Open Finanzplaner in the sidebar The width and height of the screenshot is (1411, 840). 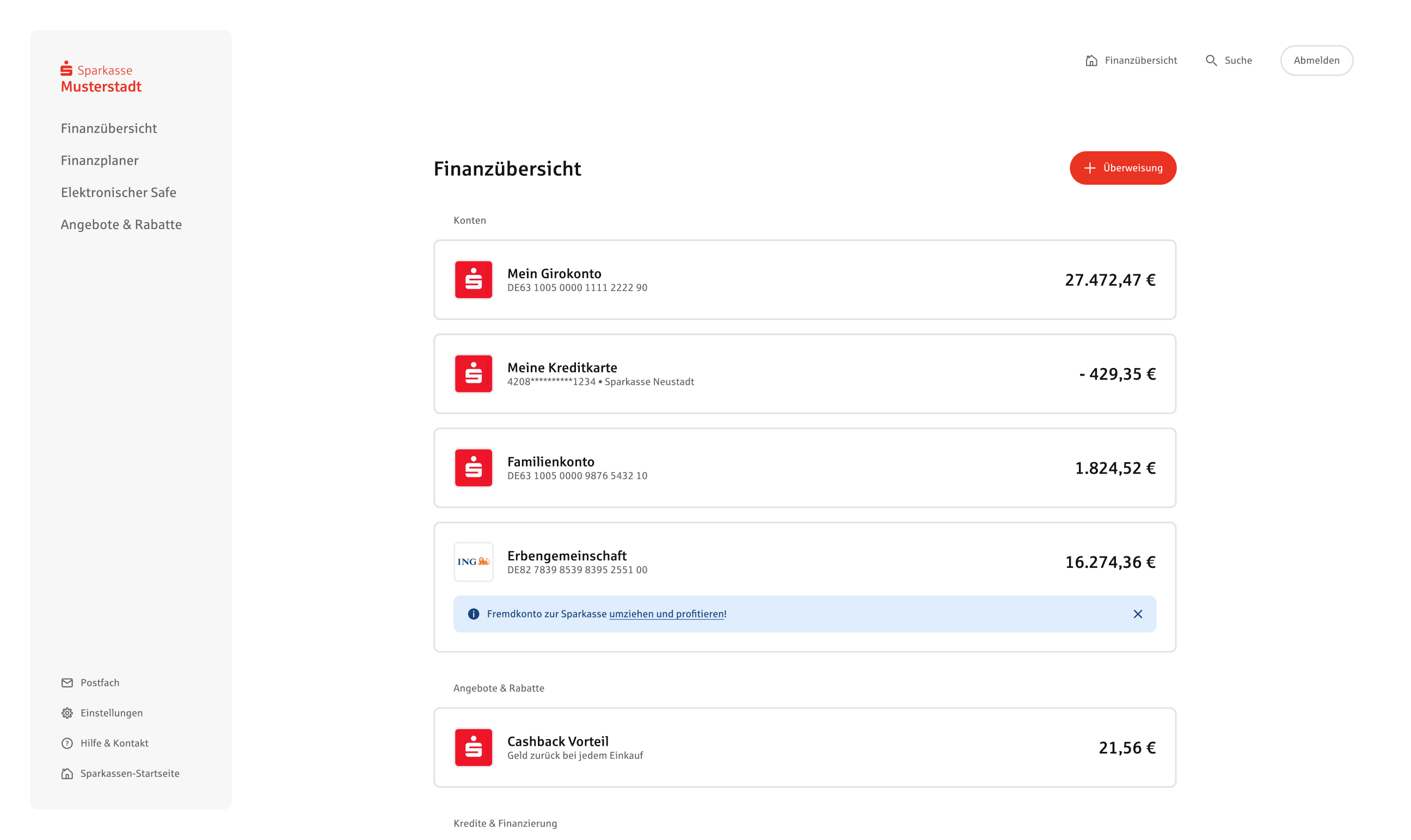click(x=100, y=161)
